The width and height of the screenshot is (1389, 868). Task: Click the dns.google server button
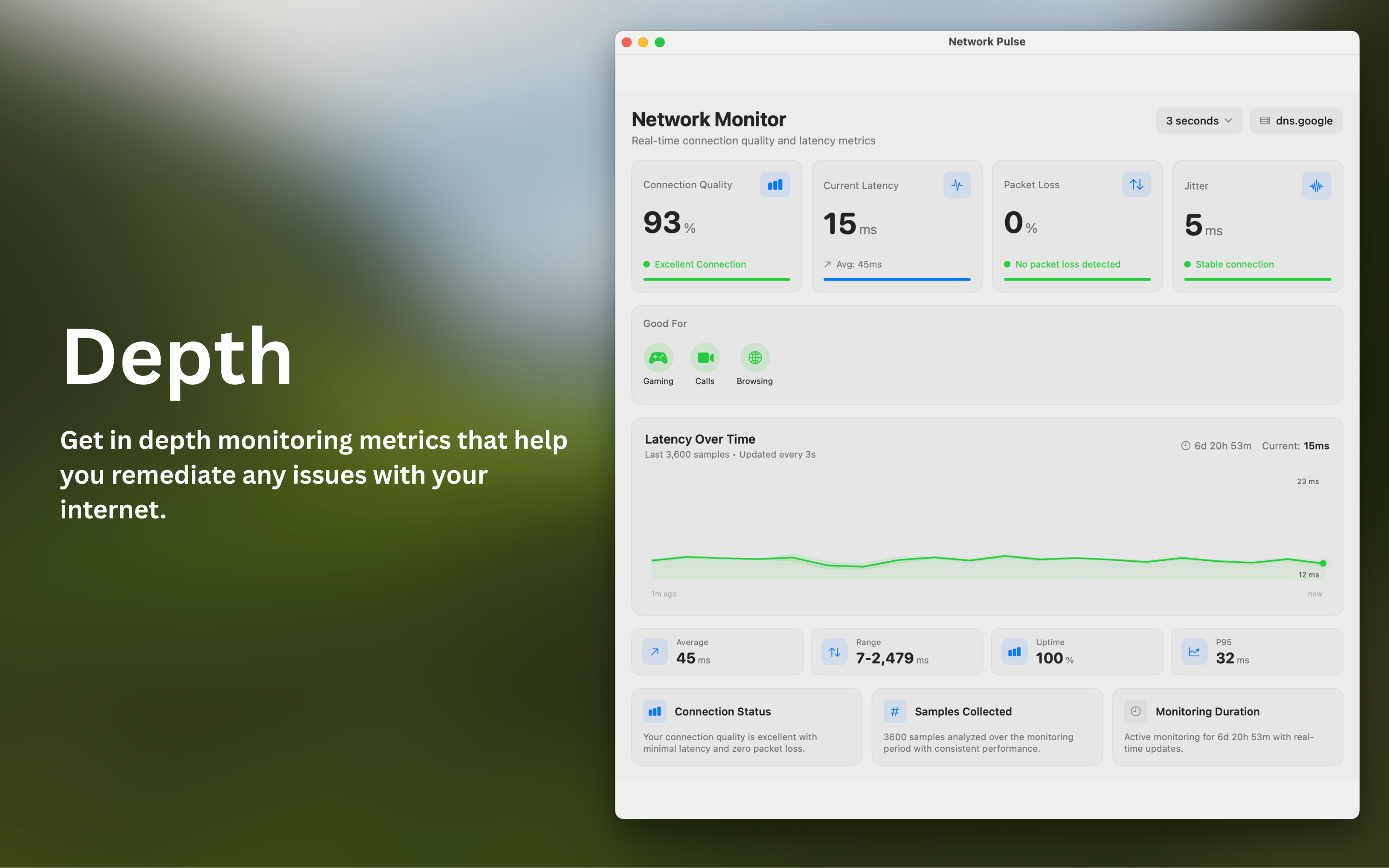click(1296, 121)
